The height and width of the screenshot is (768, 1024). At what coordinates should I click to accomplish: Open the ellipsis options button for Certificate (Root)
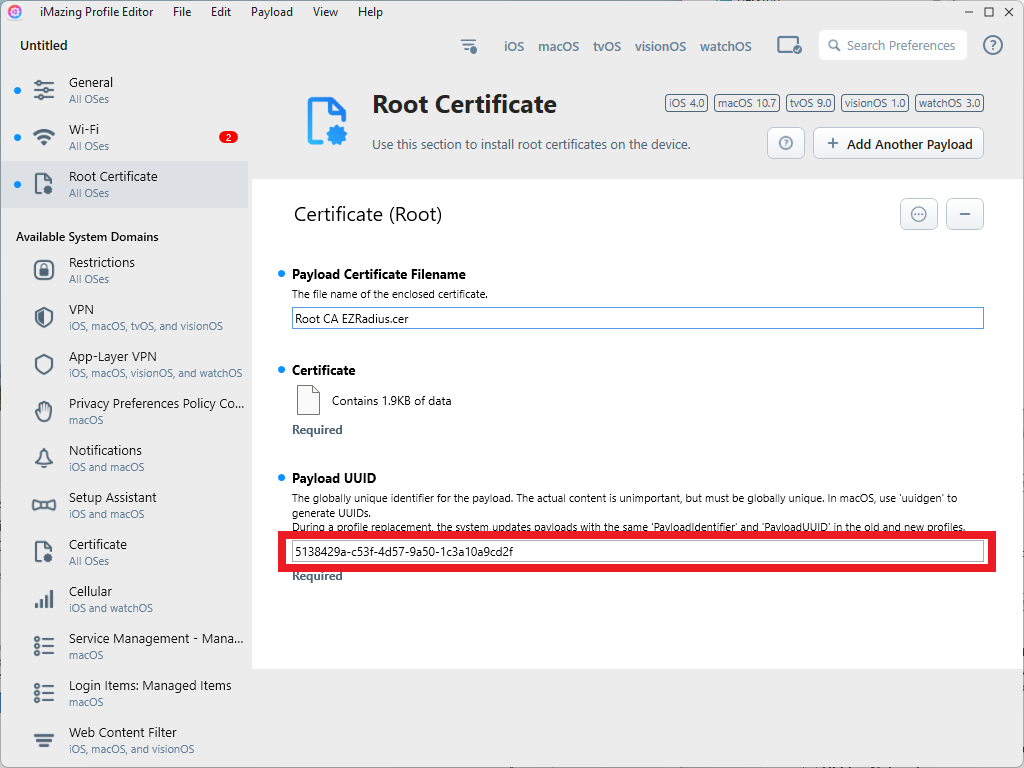click(x=919, y=214)
